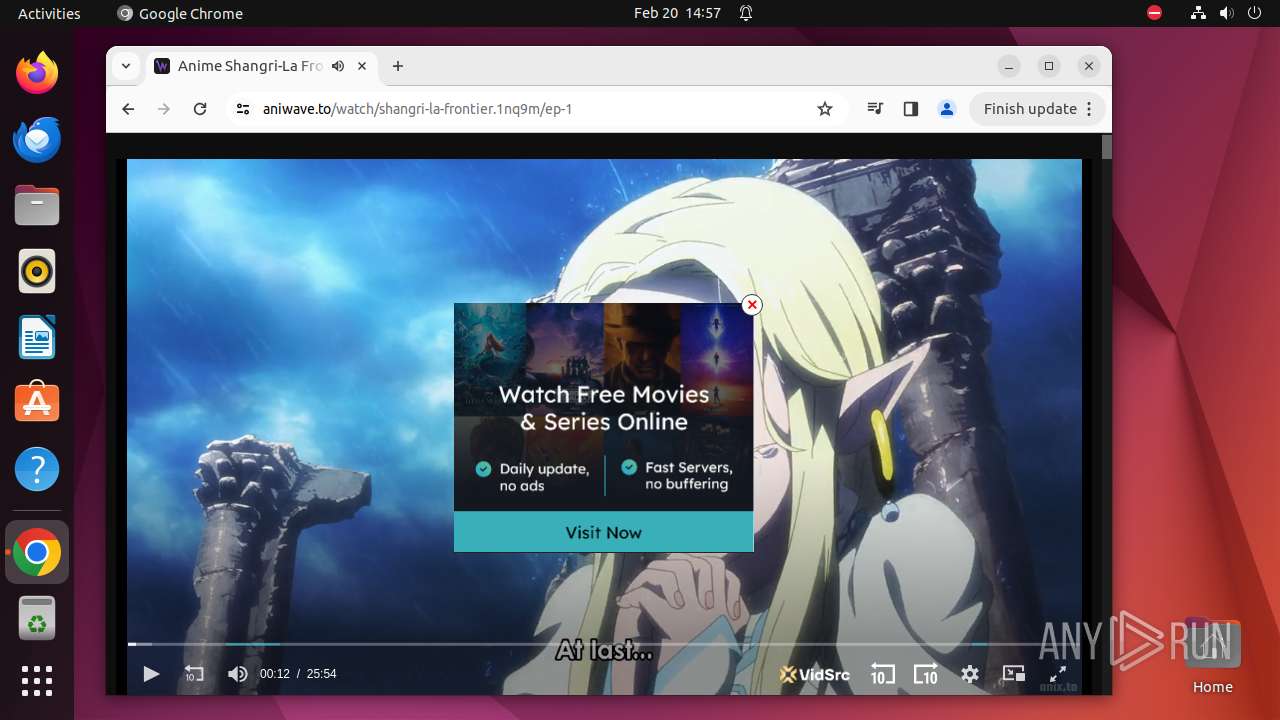Bookmark this page with star icon
1280x720 pixels.
tap(825, 109)
